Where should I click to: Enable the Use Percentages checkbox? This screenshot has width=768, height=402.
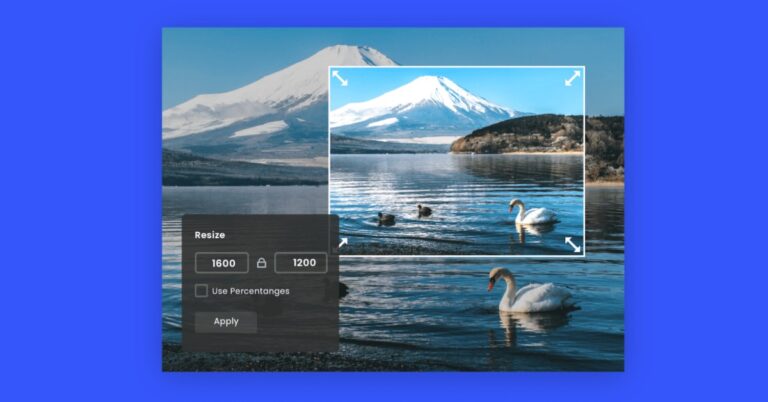click(202, 291)
